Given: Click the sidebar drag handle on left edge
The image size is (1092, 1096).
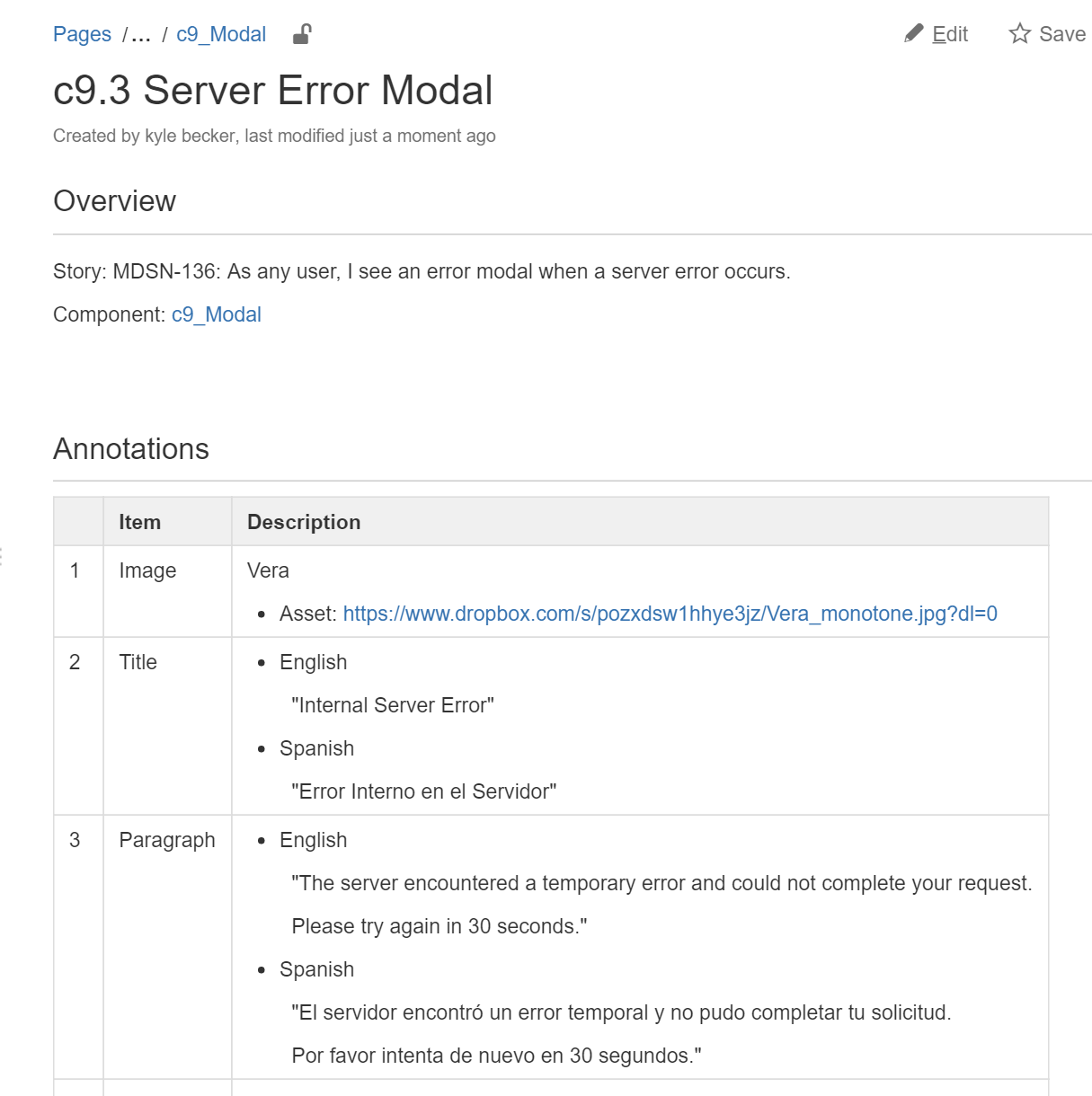Looking at the screenshot, I should coord(2,556).
